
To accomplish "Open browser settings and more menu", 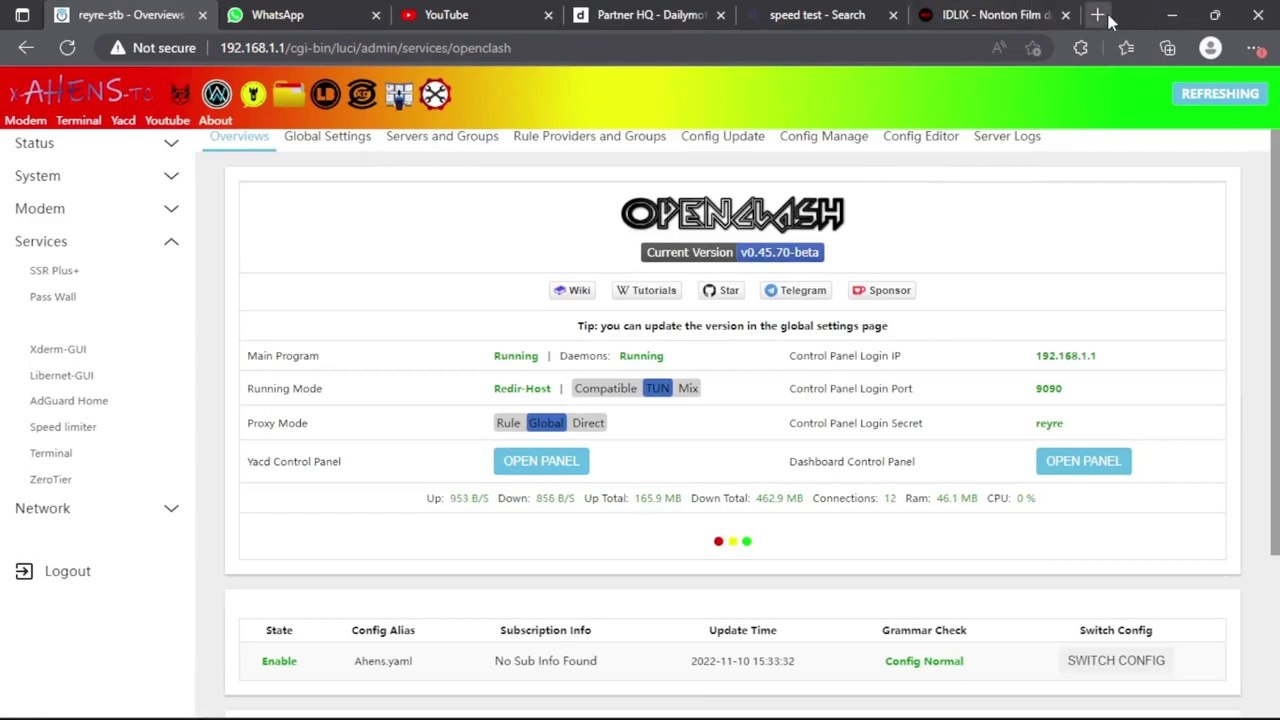I will tap(1254, 48).
